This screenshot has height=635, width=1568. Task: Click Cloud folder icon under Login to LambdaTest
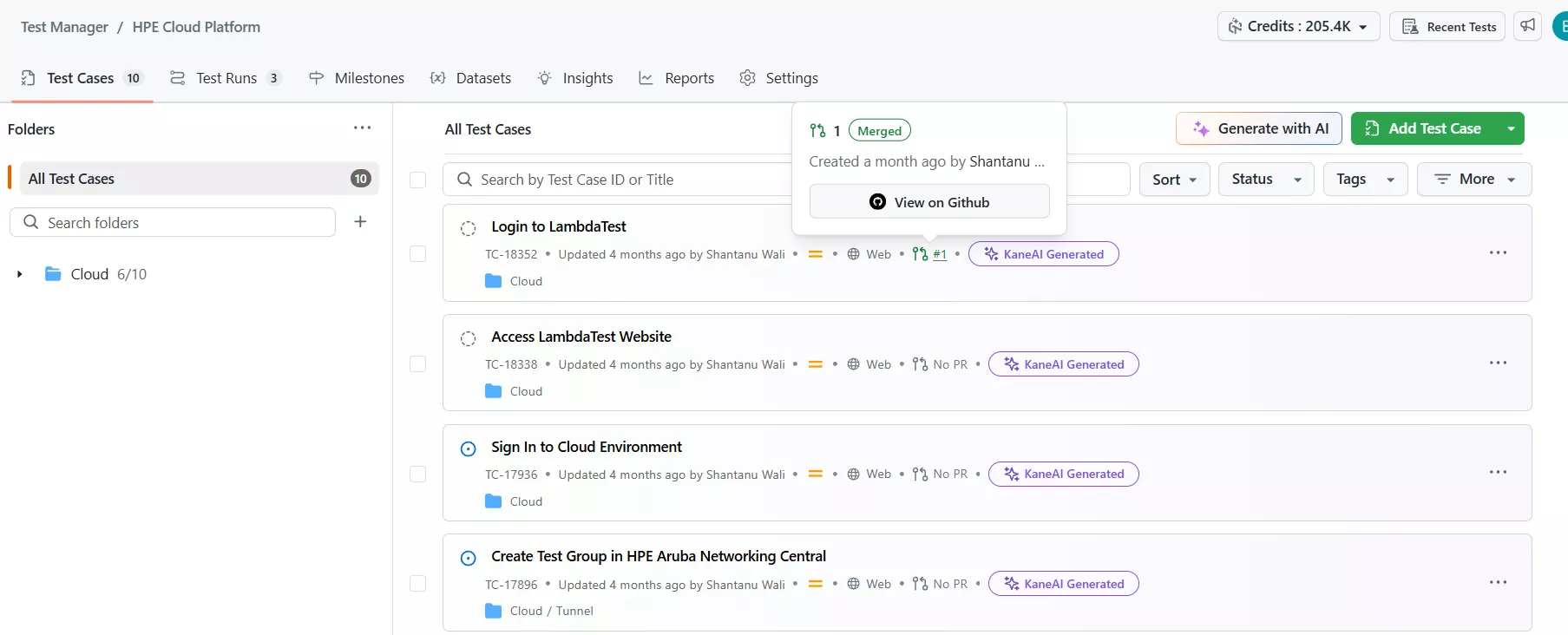(493, 281)
